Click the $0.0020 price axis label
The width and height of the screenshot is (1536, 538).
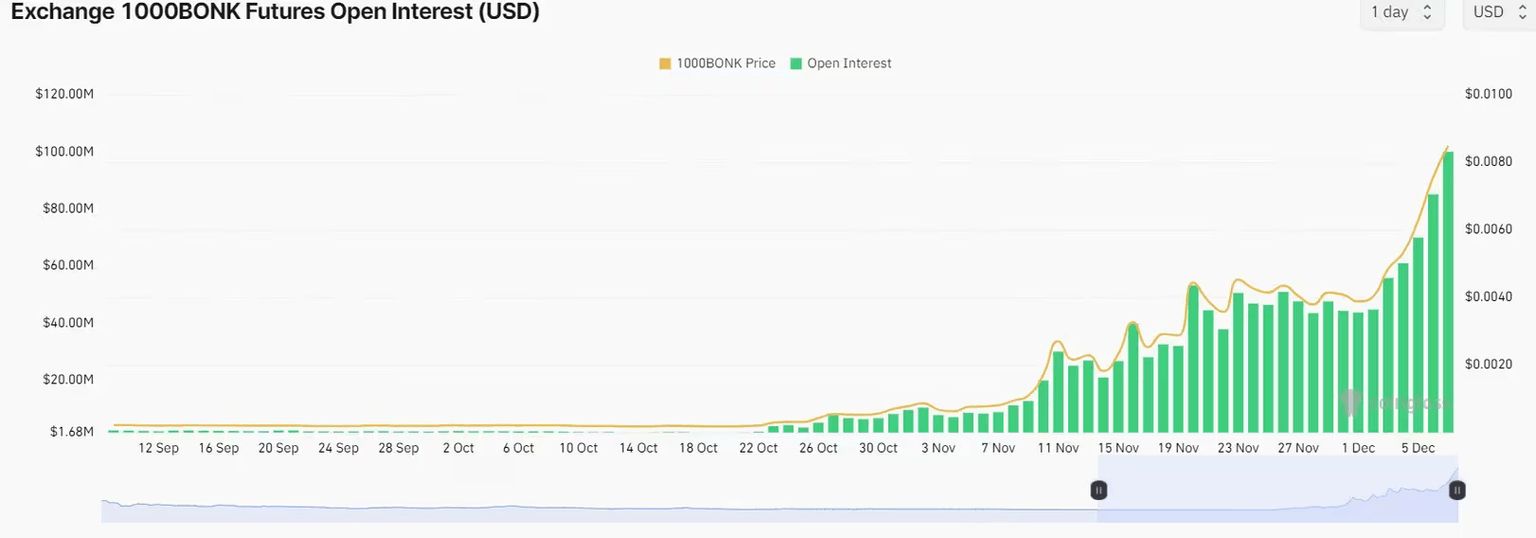(1488, 364)
